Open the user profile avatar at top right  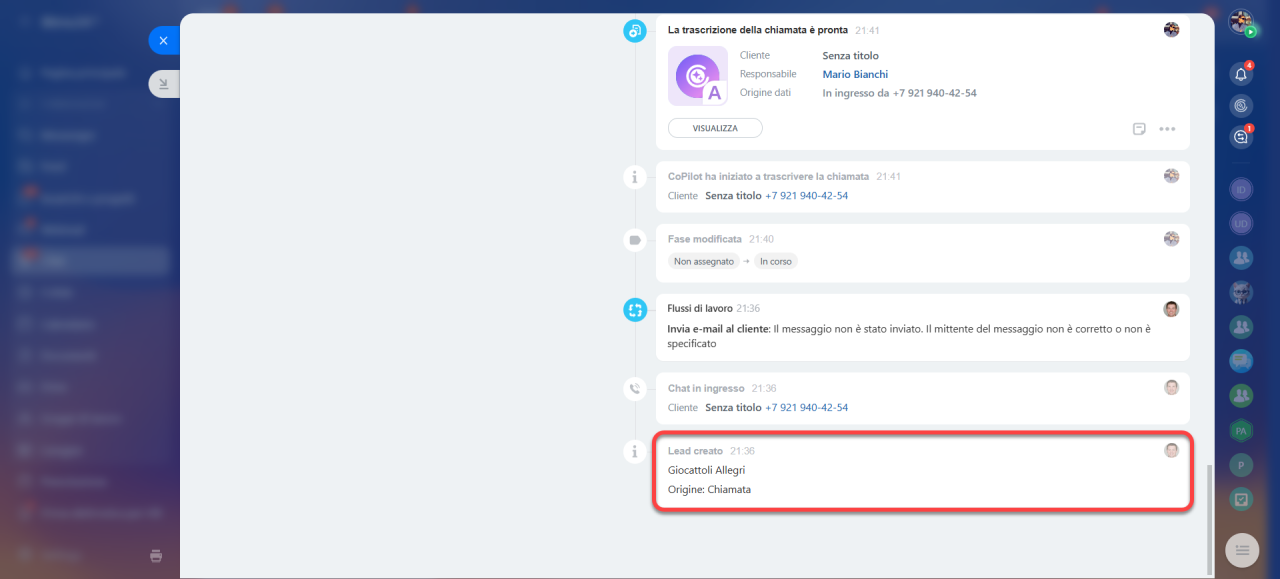click(x=1241, y=22)
